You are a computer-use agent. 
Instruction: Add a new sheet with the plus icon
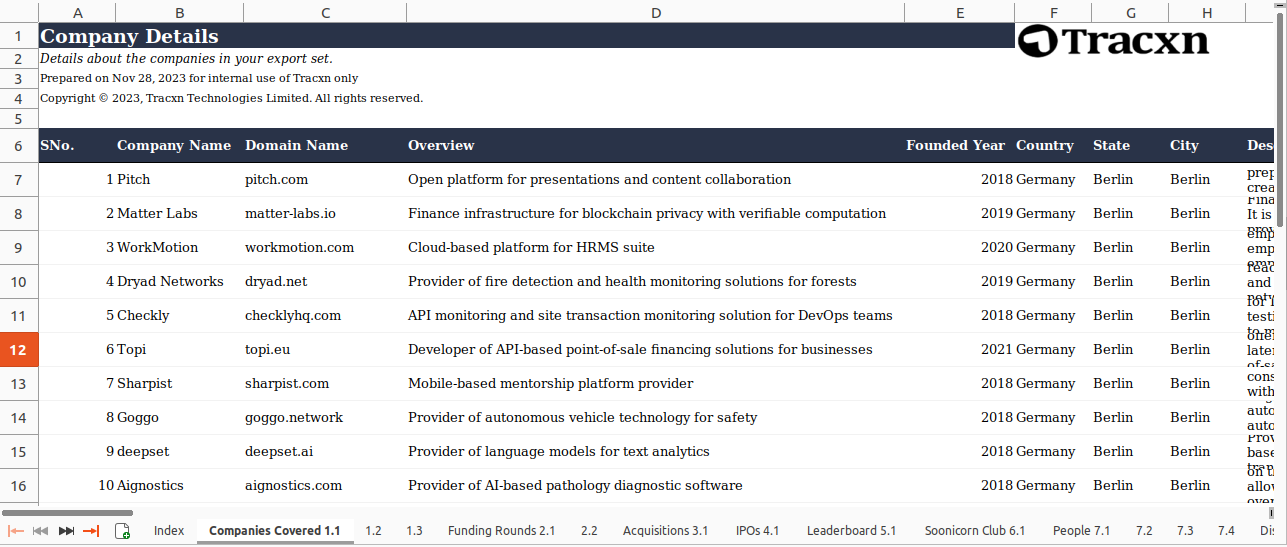pyautogui.click(x=122, y=531)
